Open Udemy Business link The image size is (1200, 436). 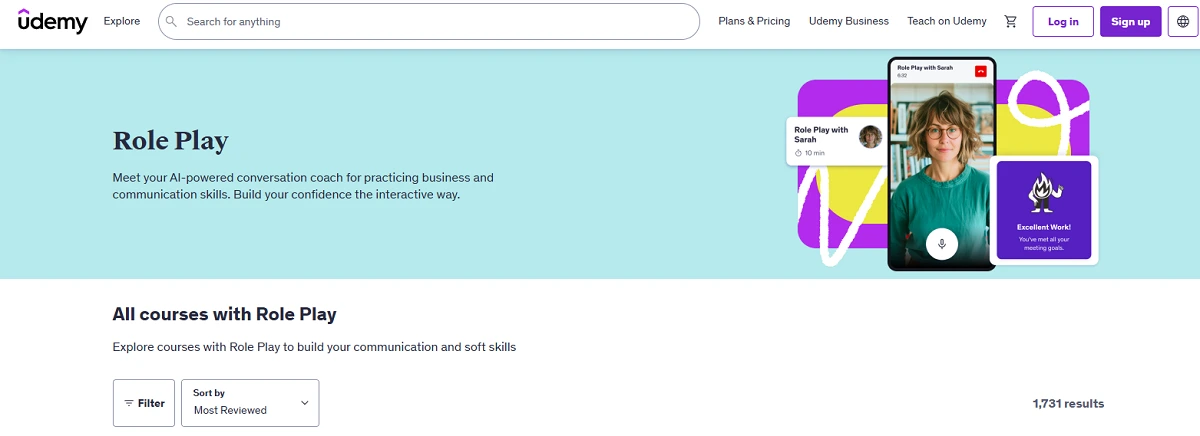(848, 21)
